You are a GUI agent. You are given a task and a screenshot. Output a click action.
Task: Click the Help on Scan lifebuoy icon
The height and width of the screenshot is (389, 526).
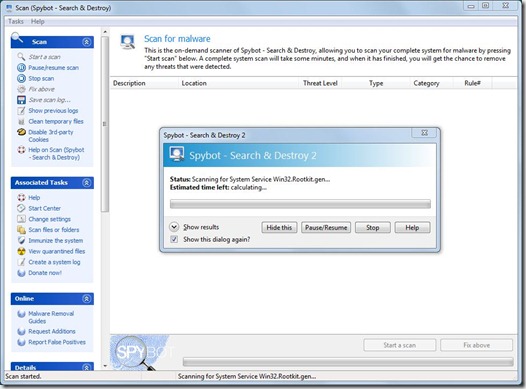tap(21, 150)
